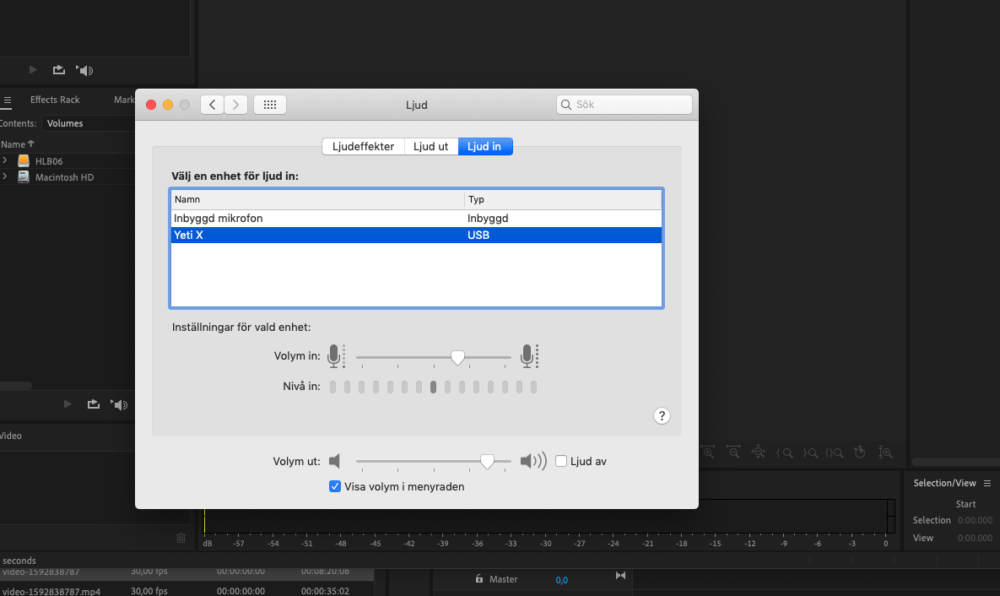Click the help question mark button

click(662, 416)
